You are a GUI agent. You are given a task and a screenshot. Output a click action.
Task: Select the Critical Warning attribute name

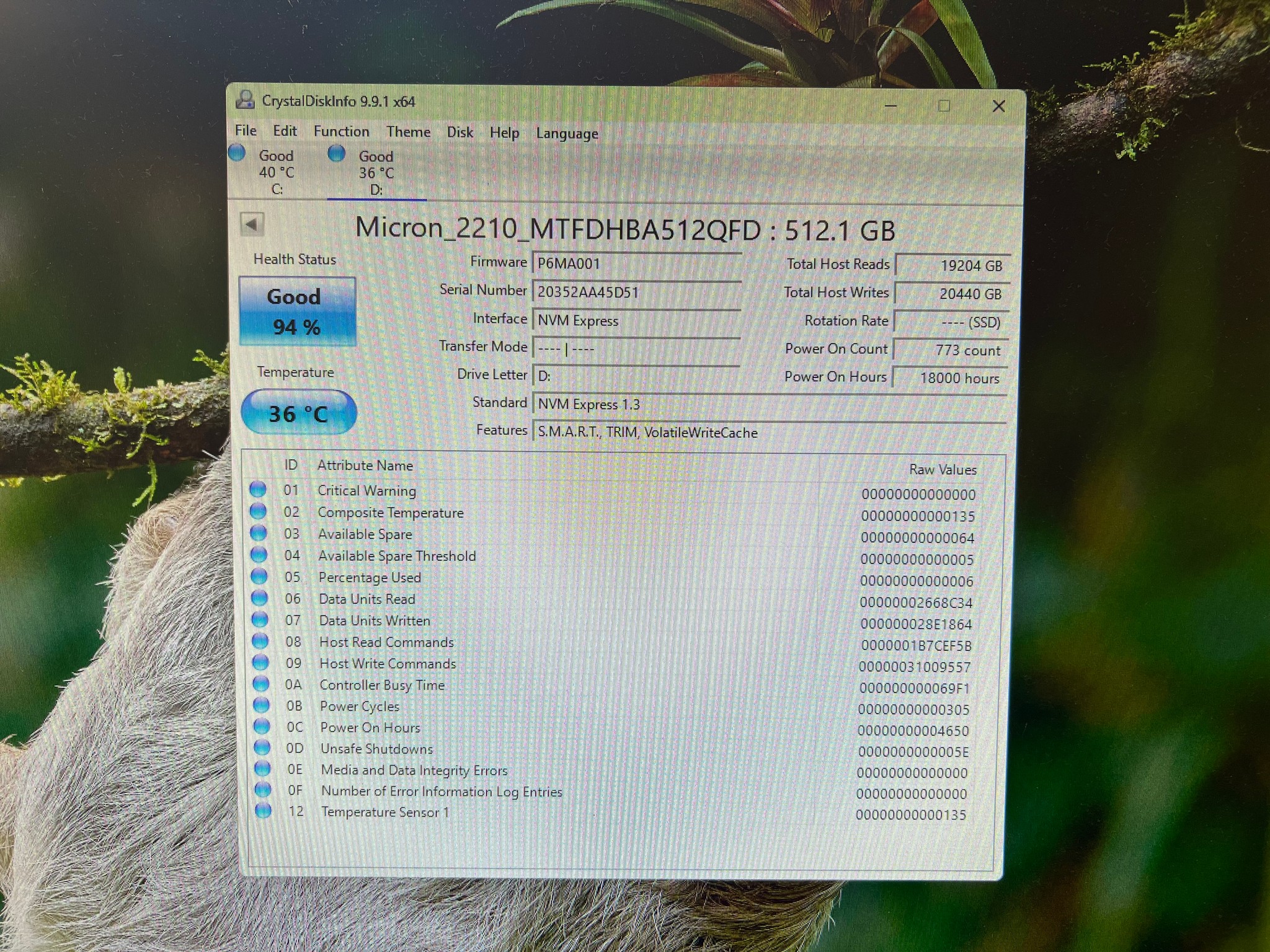[x=366, y=490]
